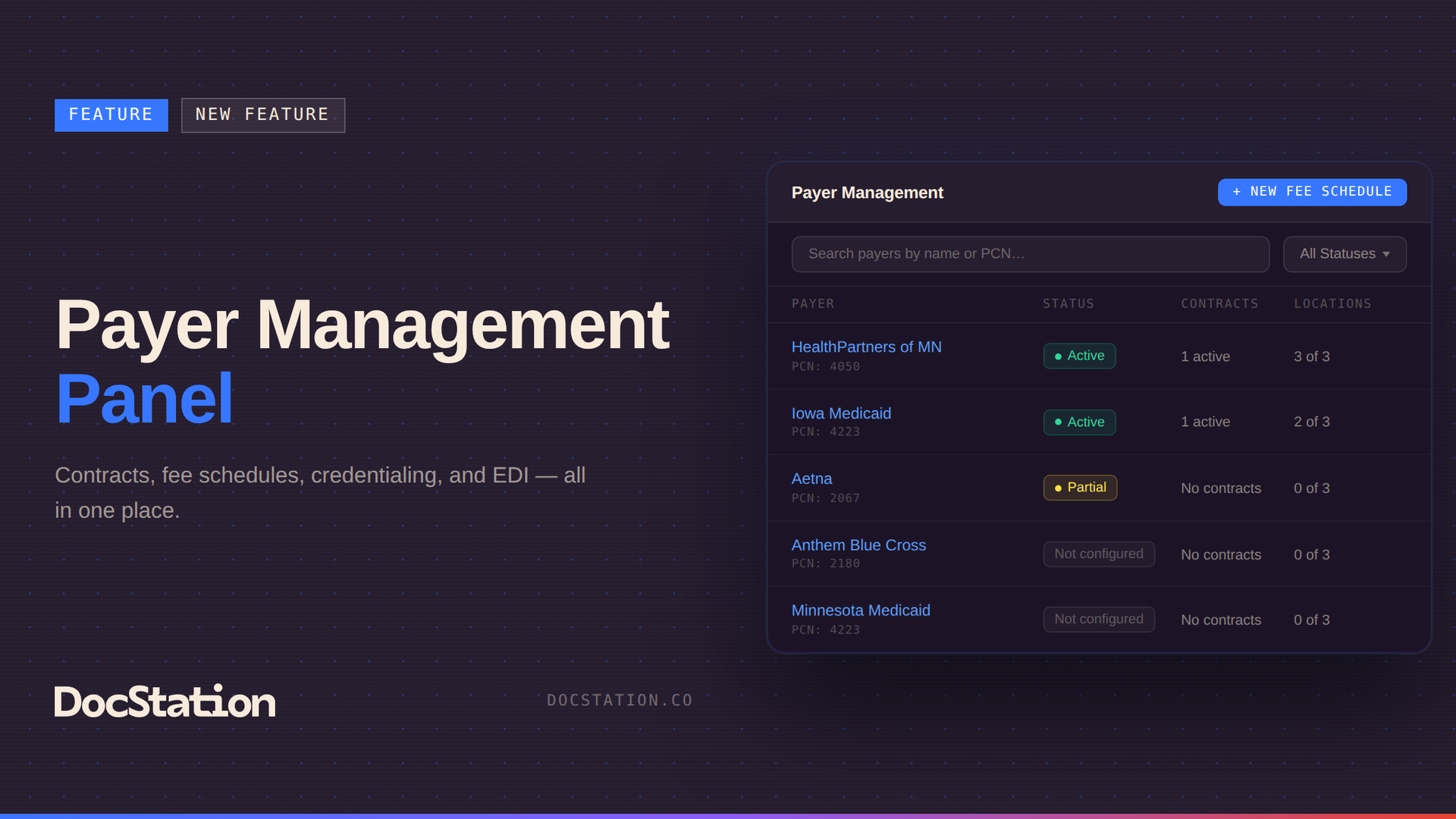Click '2 of 3' locations value
Screen dimensions: 1456x819
tap(1312, 422)
